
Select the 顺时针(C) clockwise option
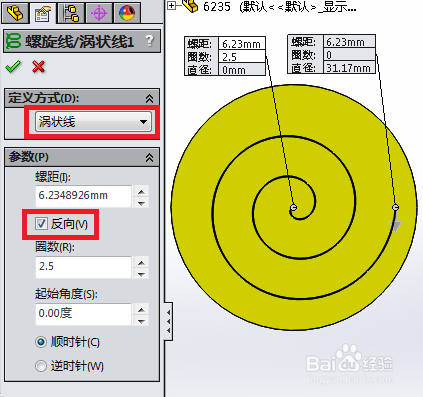coord(41,342)
